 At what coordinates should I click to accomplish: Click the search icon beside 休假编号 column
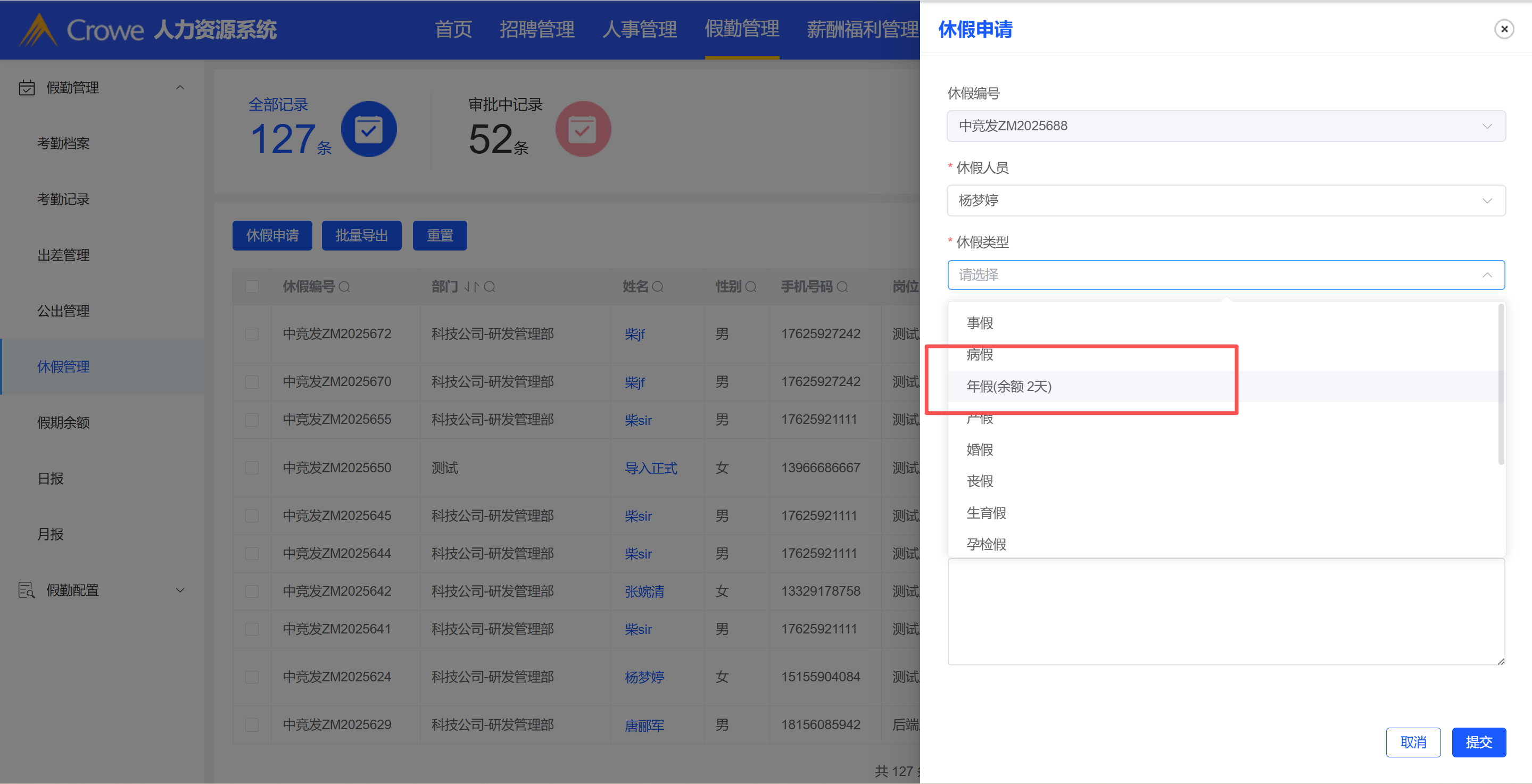(x=344, y=287)
